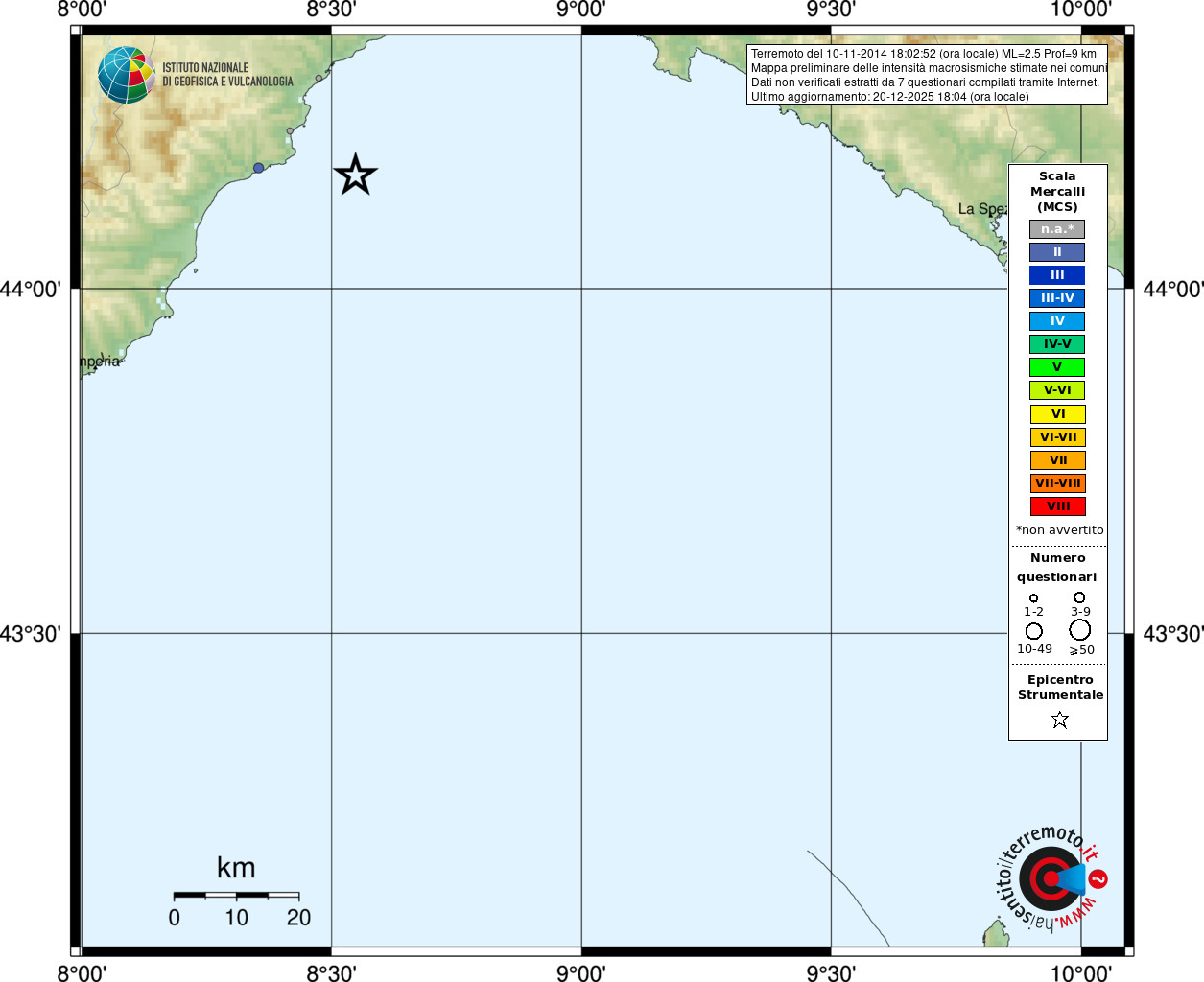Click the 10-49 questionnaires circle symbol

point(1033,631)
